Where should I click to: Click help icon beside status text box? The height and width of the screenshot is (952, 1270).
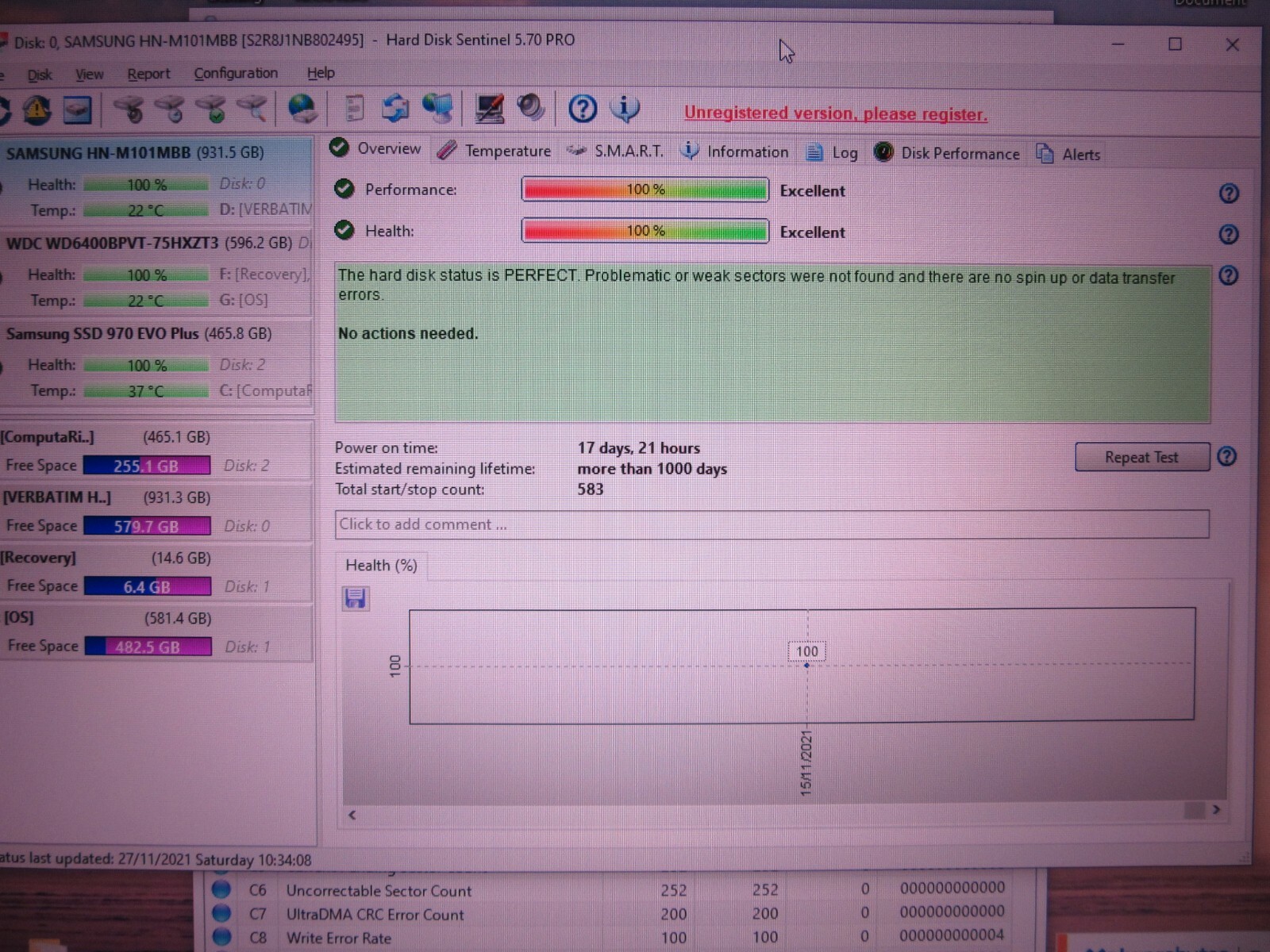(1229, 275)
